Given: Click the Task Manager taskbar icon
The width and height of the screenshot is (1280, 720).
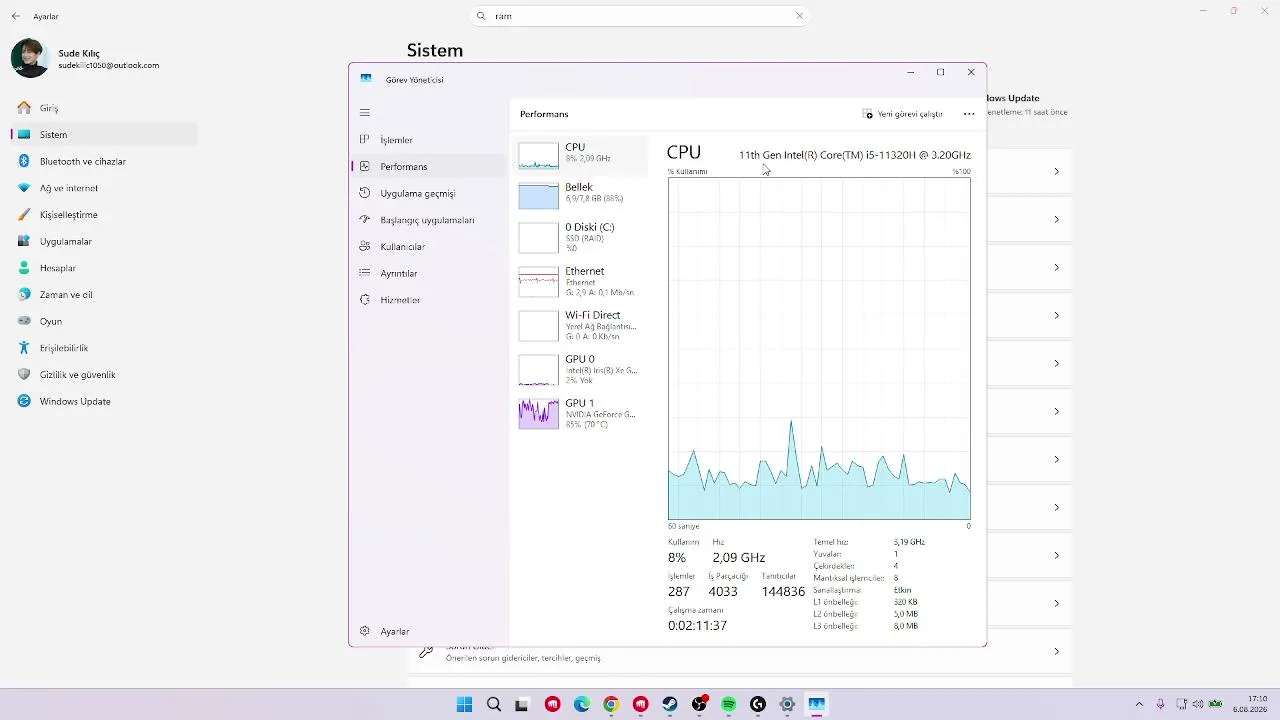Looking at the screenshot, I should (x=817, y=704).
